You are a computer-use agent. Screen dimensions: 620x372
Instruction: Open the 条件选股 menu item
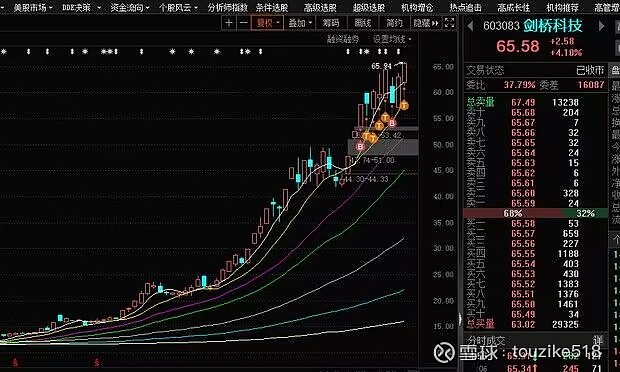click(x=272, y=7)
